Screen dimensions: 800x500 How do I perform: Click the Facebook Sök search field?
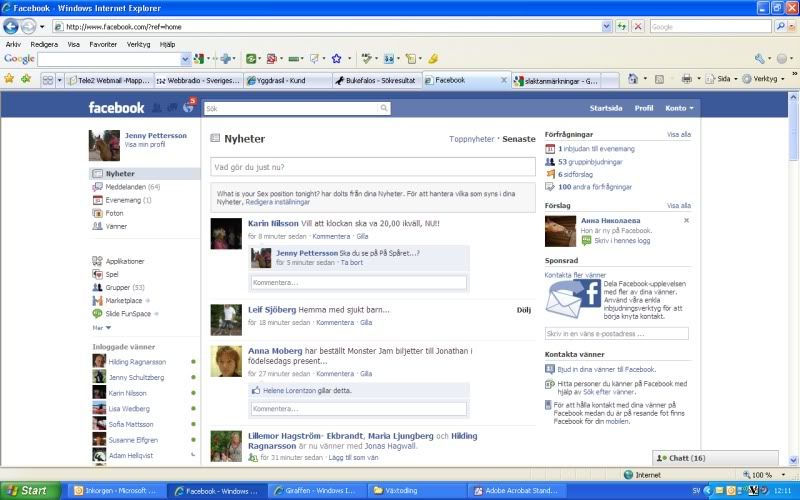click(292, 108)
